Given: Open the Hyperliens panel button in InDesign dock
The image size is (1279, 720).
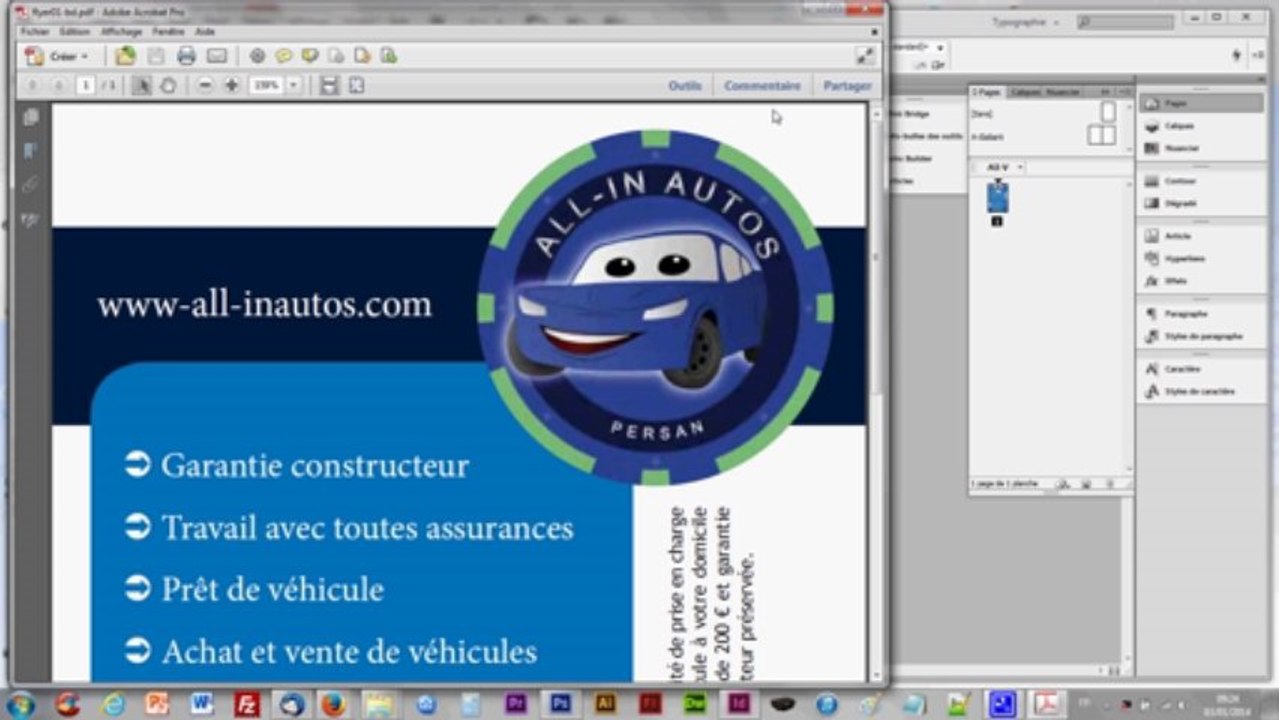Looking at the screenshot, I should click(x=1201, y=258).
